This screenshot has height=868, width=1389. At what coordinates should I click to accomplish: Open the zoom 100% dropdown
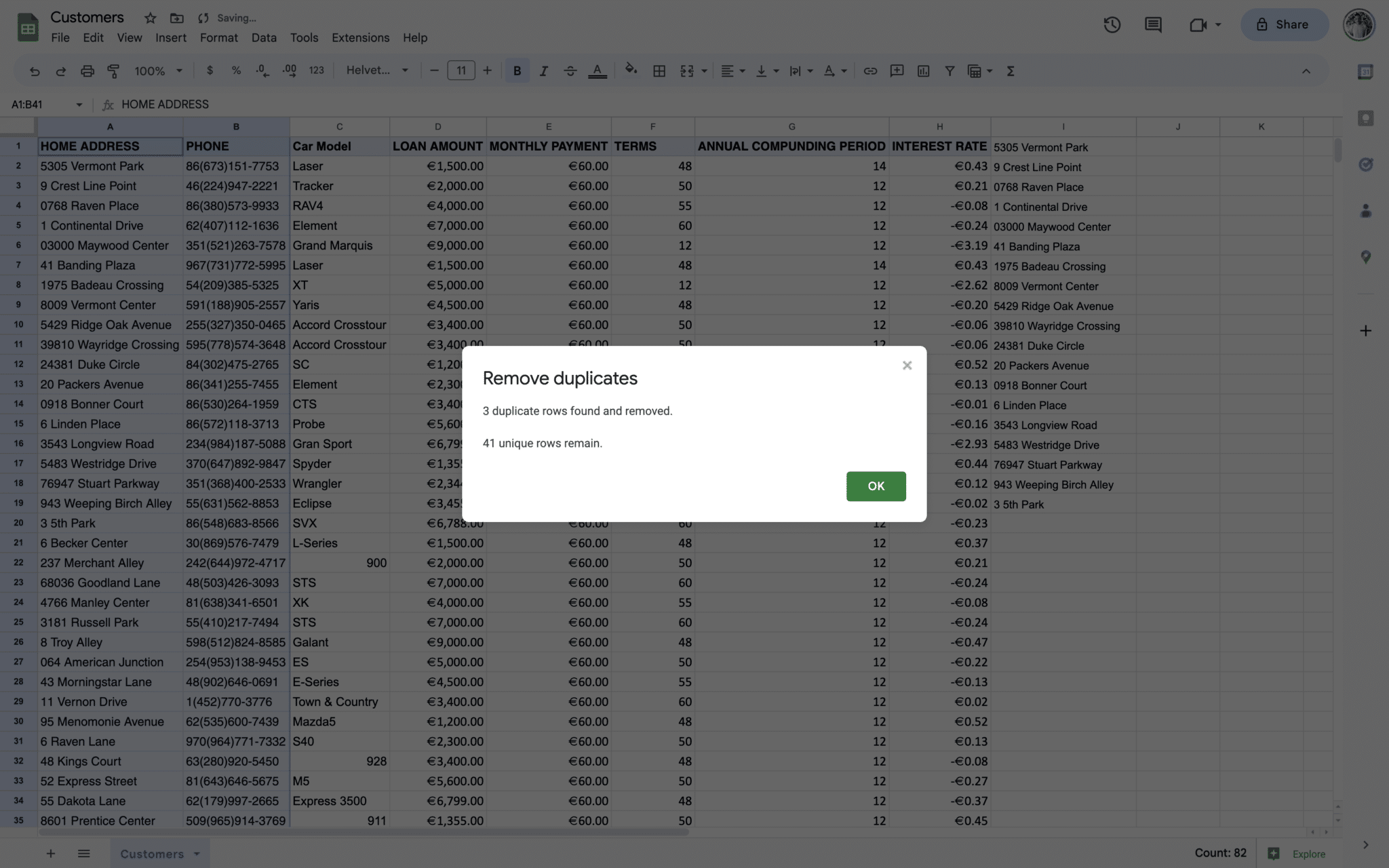point(159,71)
